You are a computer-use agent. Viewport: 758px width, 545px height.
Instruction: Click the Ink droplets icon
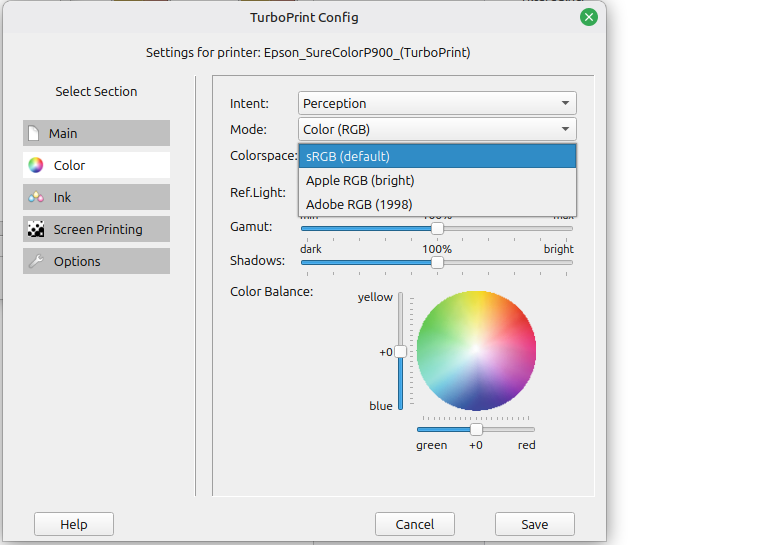36,197
